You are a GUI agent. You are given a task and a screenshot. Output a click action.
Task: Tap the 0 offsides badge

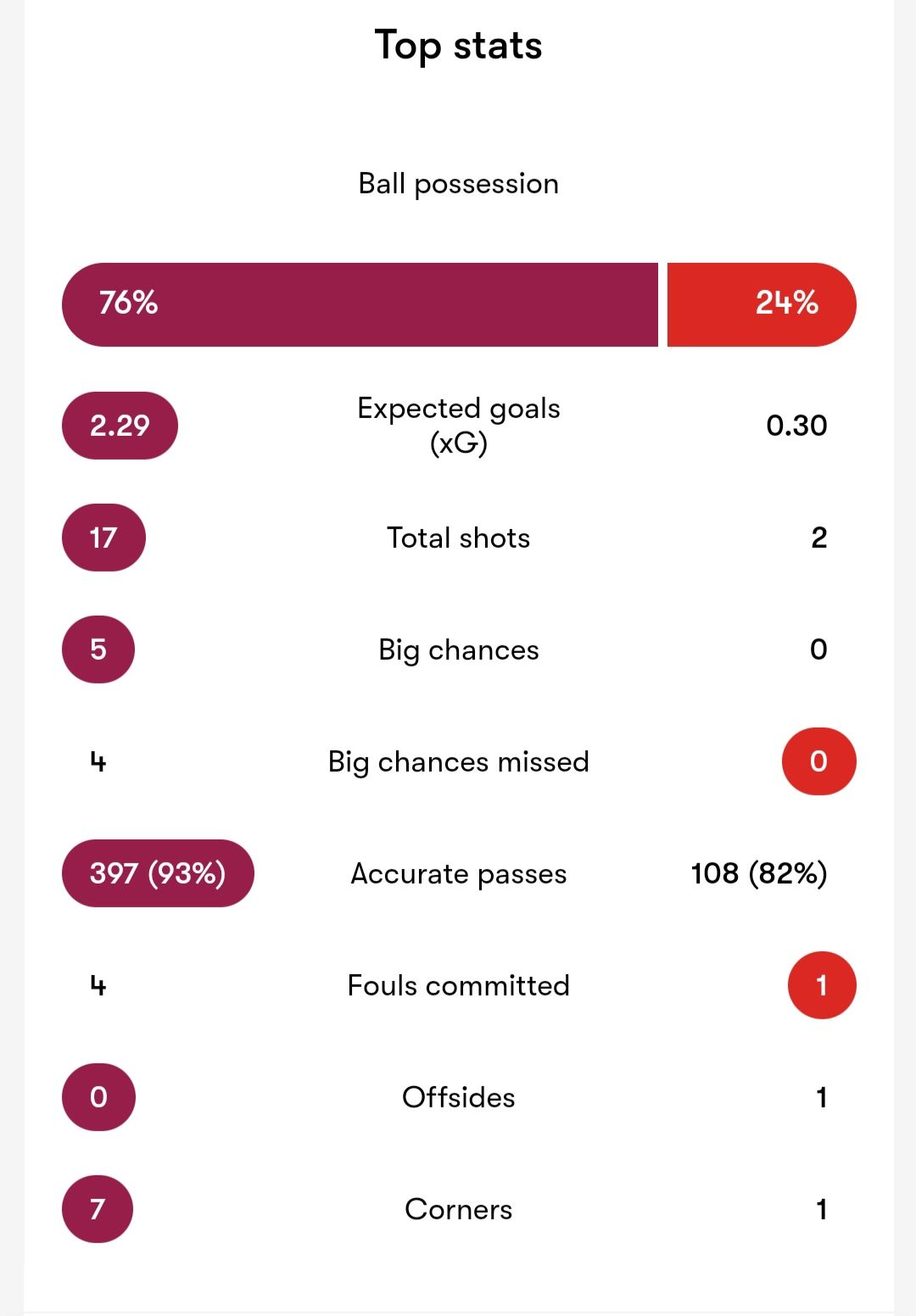98,1097
